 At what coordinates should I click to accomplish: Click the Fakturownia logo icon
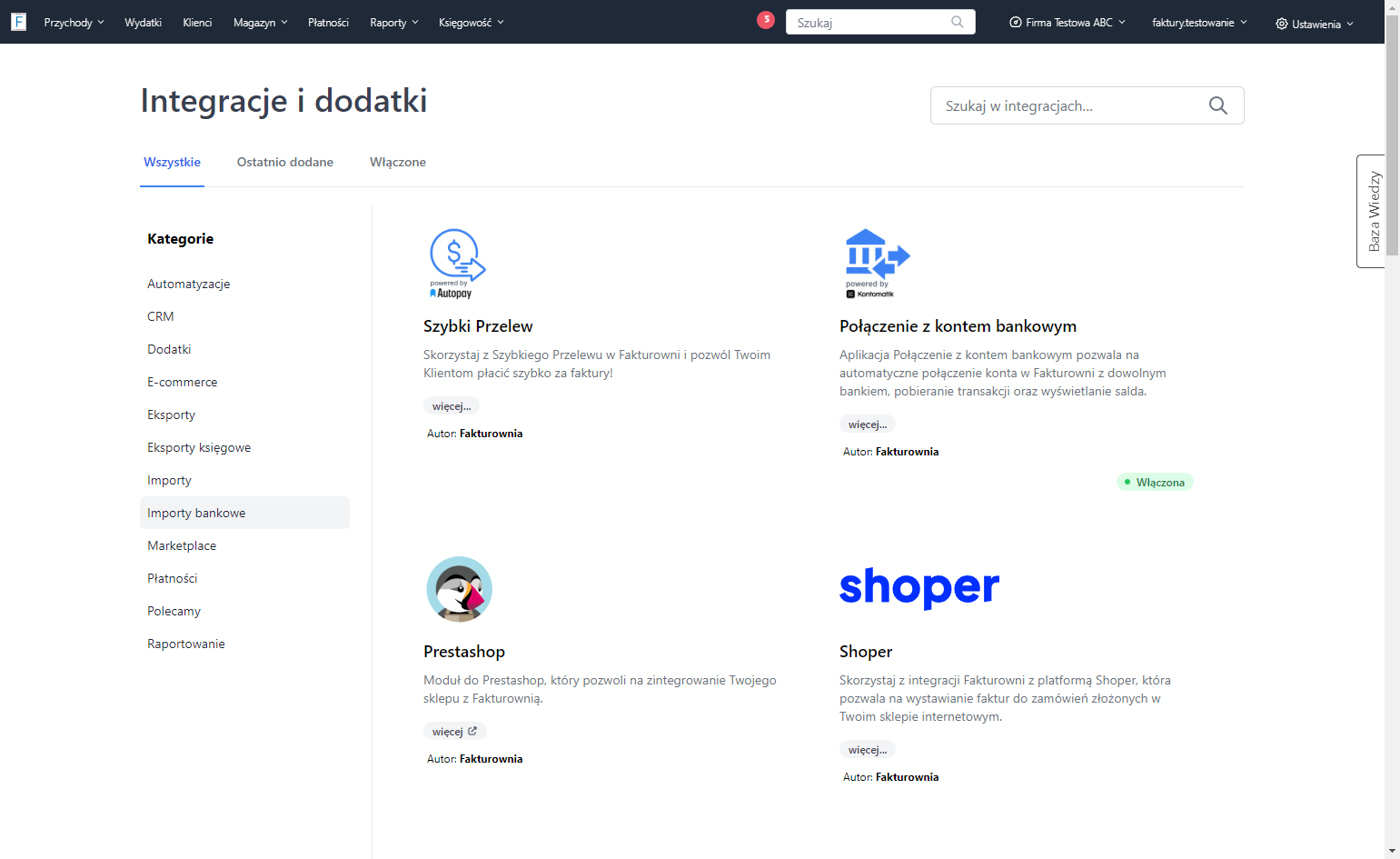18,22
